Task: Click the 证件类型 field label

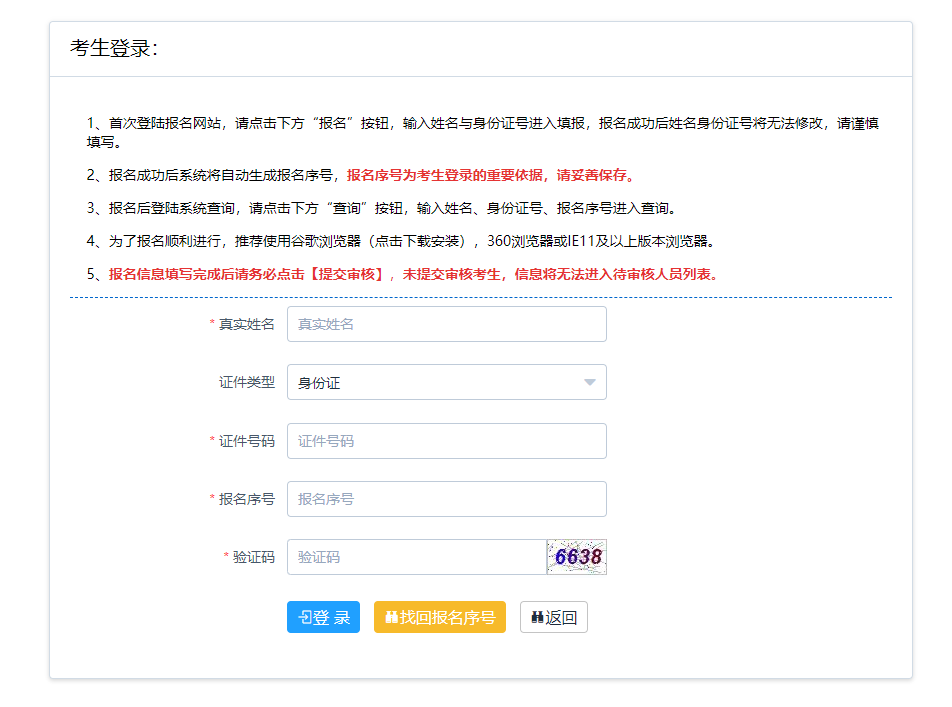Action: click(246, 382)
